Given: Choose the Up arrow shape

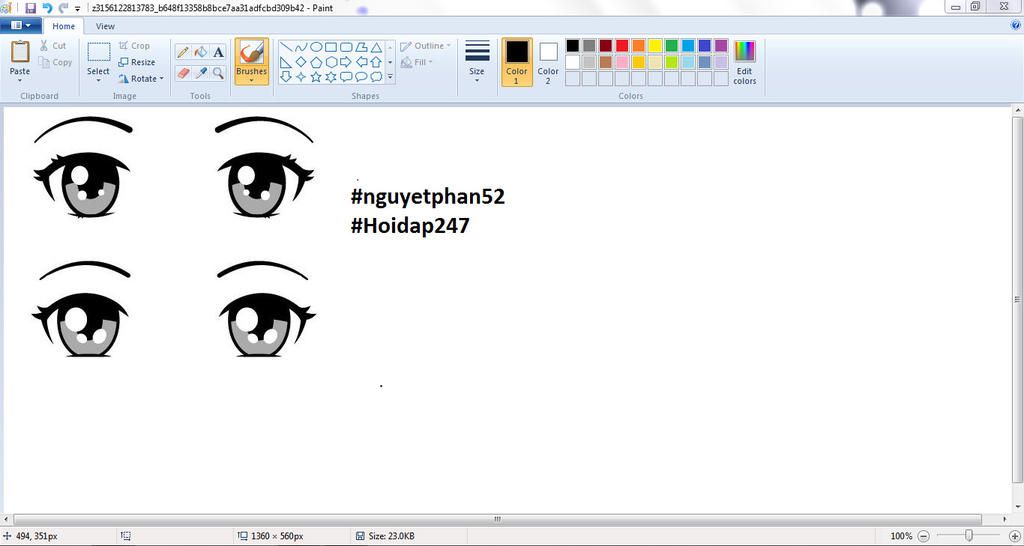Looking at the screenshot, I should coord(376,62).
